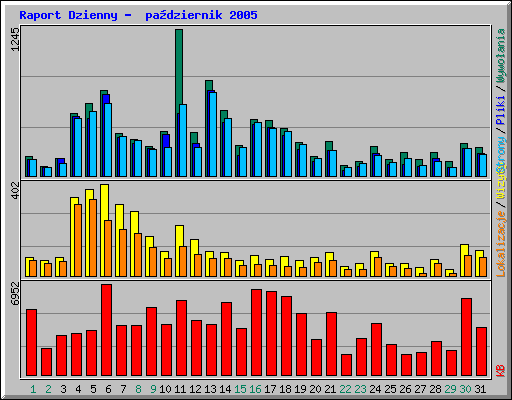Click day label 15 on x-axis
The height and width of the screenshot is (400, 512).
pos(240,389)
